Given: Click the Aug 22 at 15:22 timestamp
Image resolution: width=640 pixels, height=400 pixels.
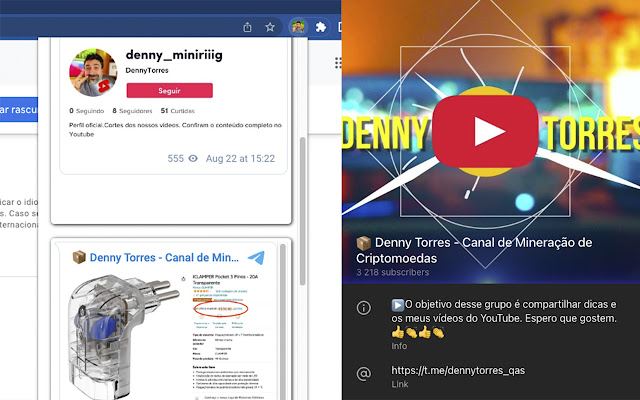Looking at the screenshot, I should coord(240,158).
